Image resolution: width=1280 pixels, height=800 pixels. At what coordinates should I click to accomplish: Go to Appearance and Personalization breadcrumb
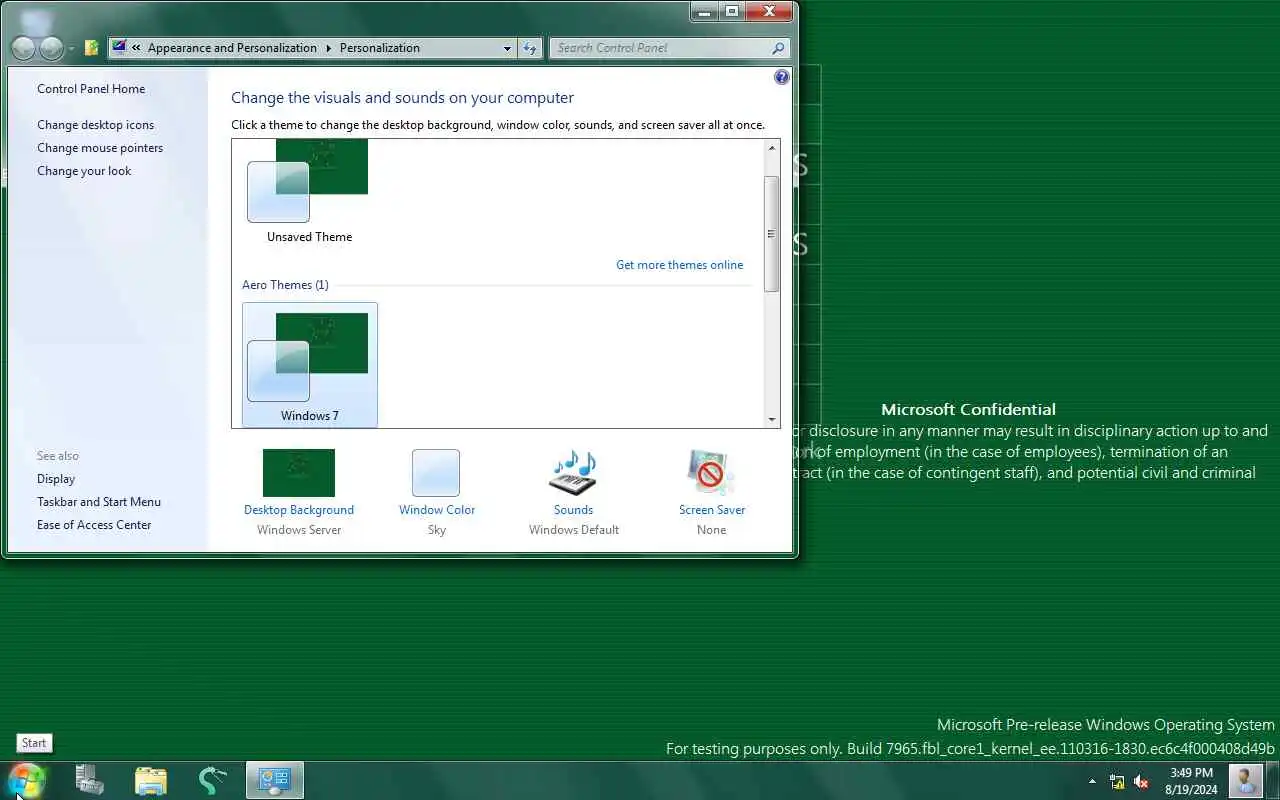[x=232, y=48]
